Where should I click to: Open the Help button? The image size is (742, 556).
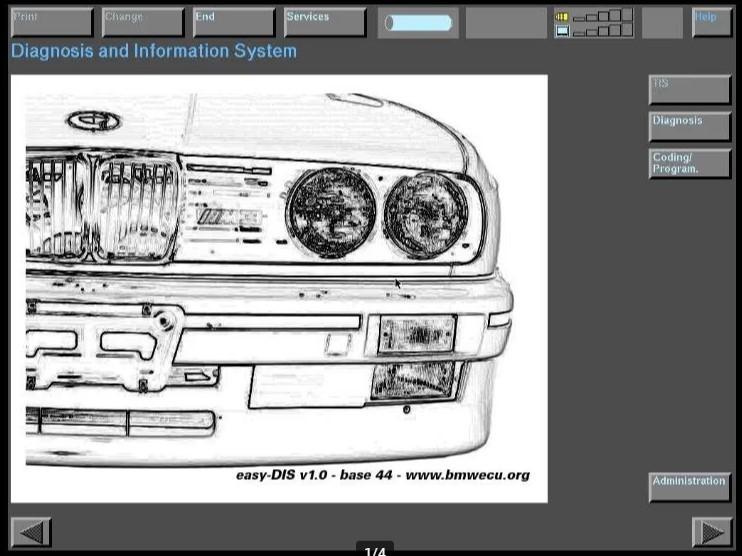coord(712,22)
